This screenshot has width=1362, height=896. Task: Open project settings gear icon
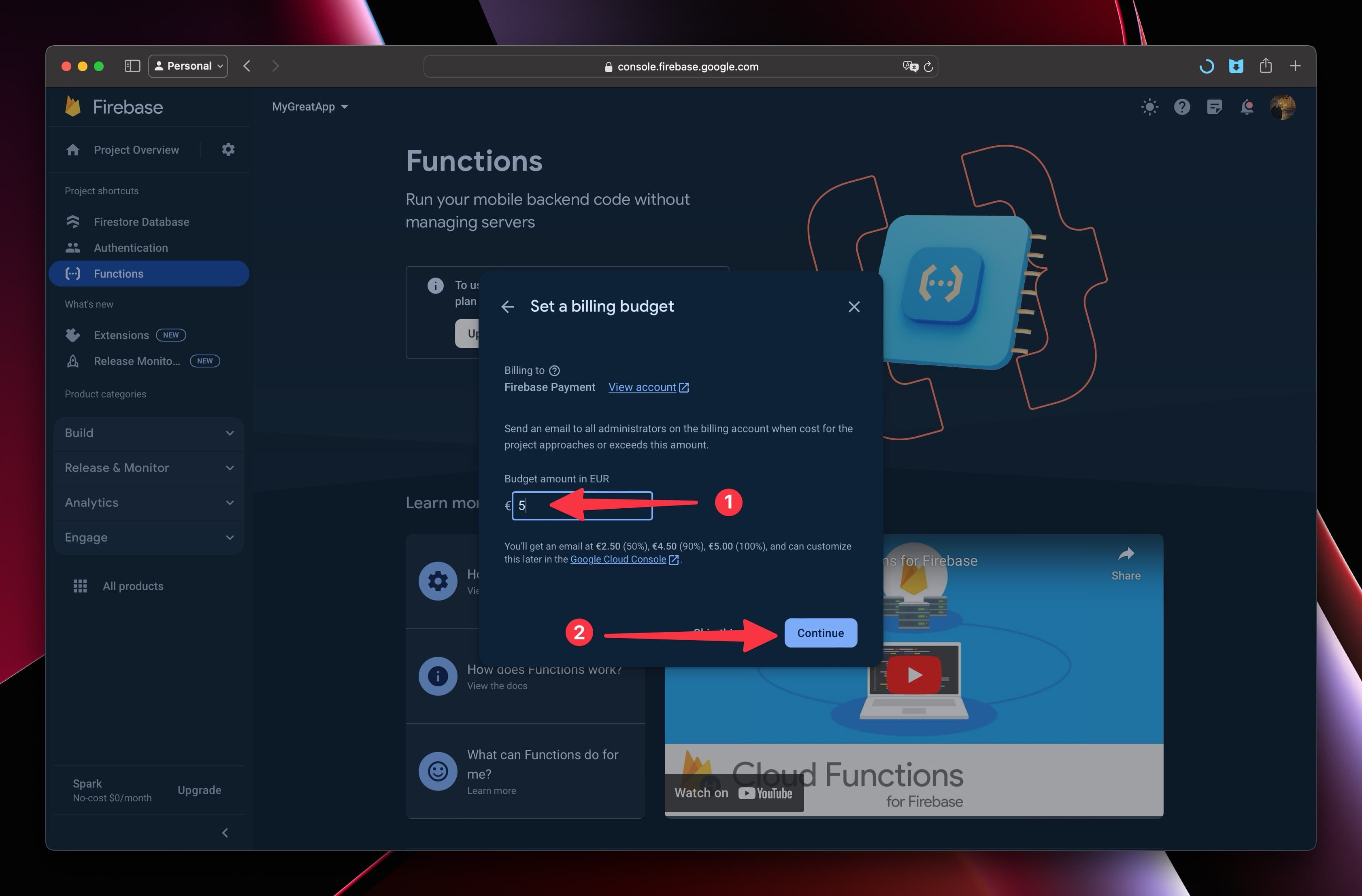pyautogui.click(x=228, y=149)
